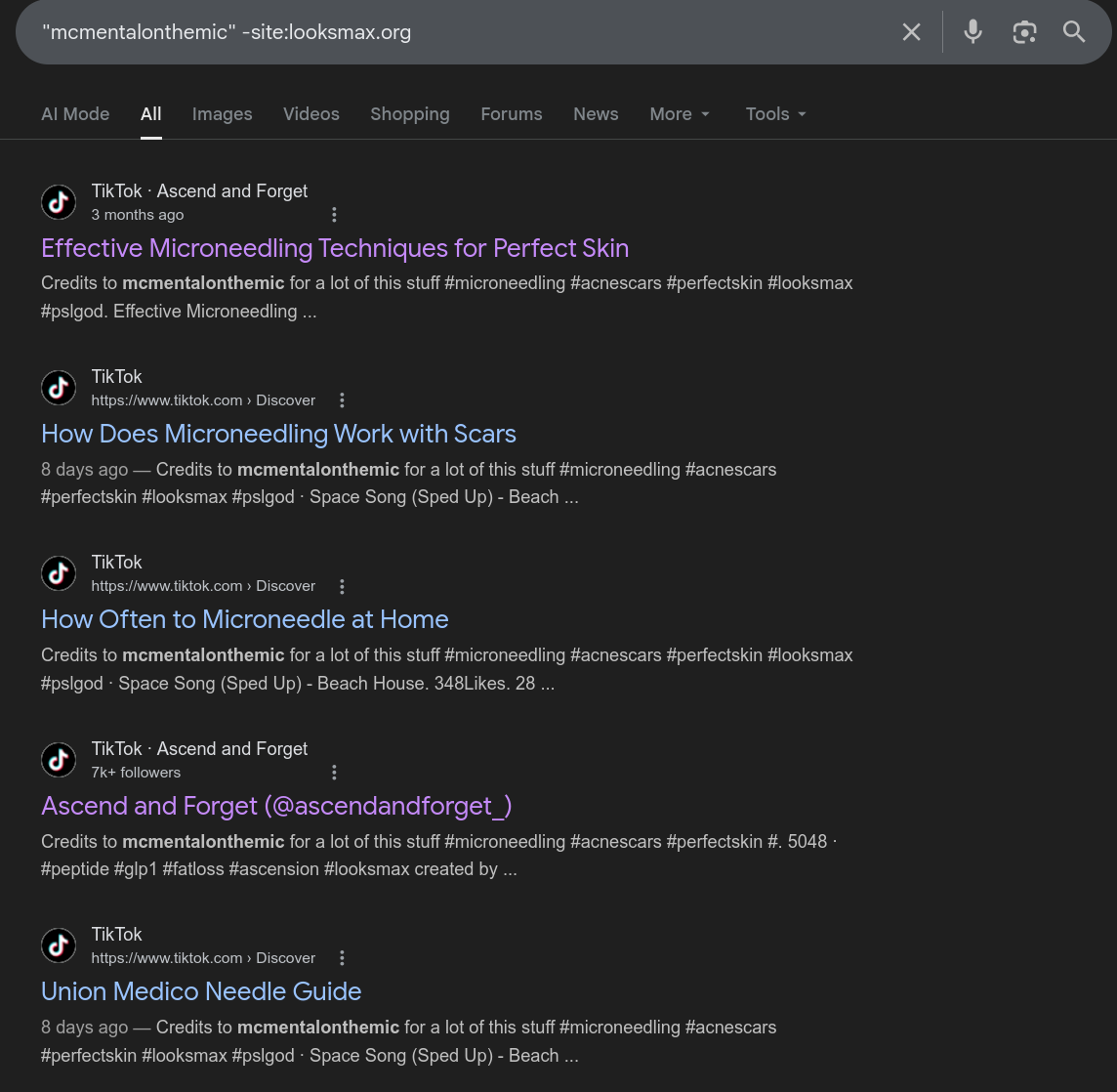1117x1092 pixels.
Task: Click 'TikTok · Ascend and Forget' source above Effective Microneedling
Action: pyautogui.click(x=199, y=191)
